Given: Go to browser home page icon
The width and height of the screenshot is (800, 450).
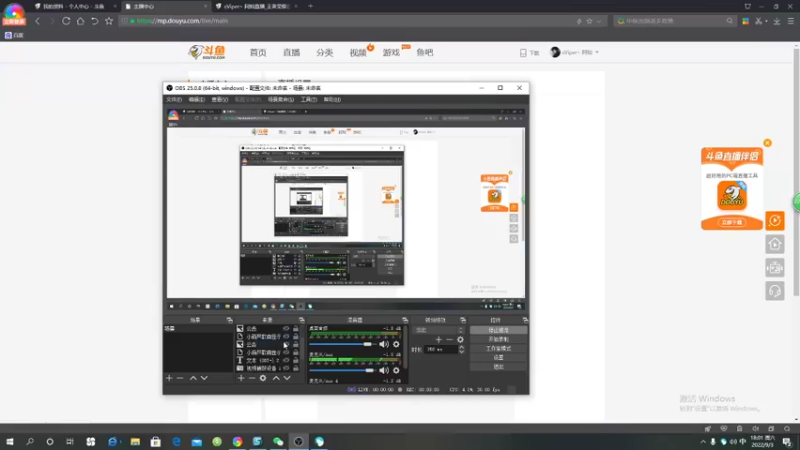Looking at the screenshot, I should coord(80,21).
